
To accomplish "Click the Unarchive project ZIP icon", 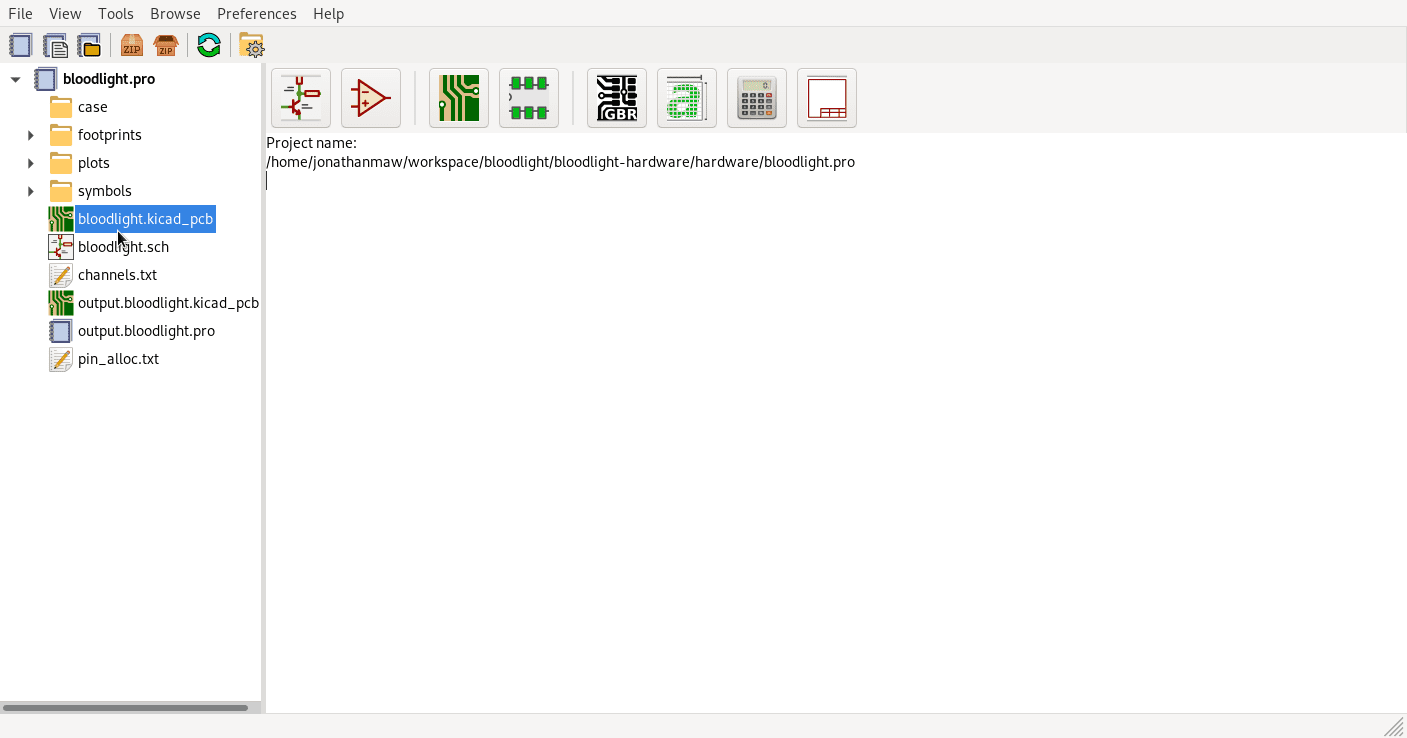I will tap(166, 45).
